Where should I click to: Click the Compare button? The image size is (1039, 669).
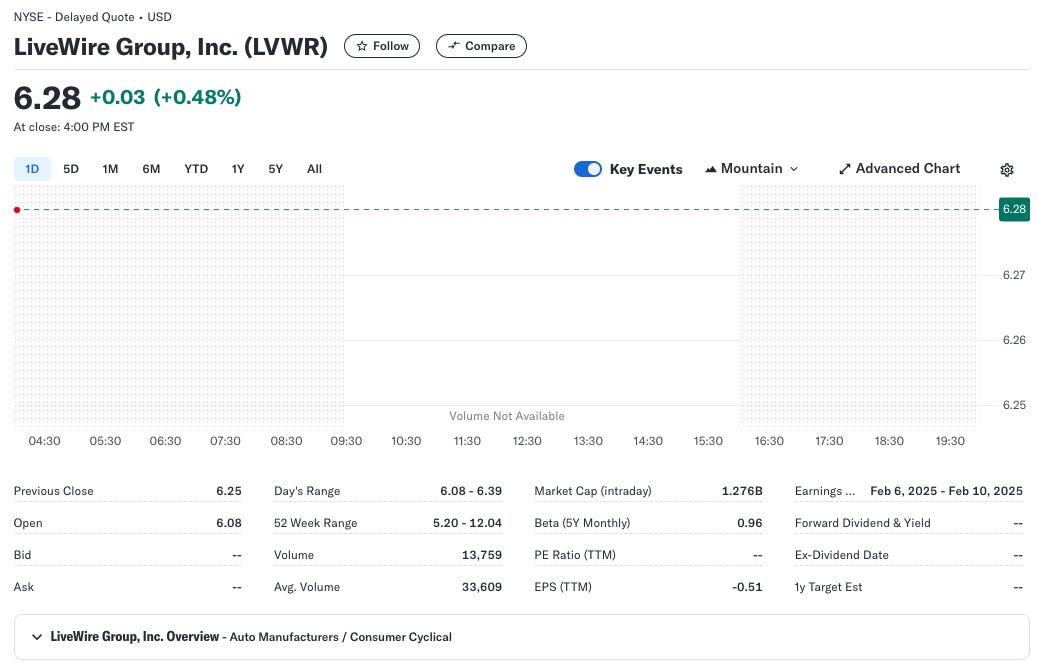point(481,46)
